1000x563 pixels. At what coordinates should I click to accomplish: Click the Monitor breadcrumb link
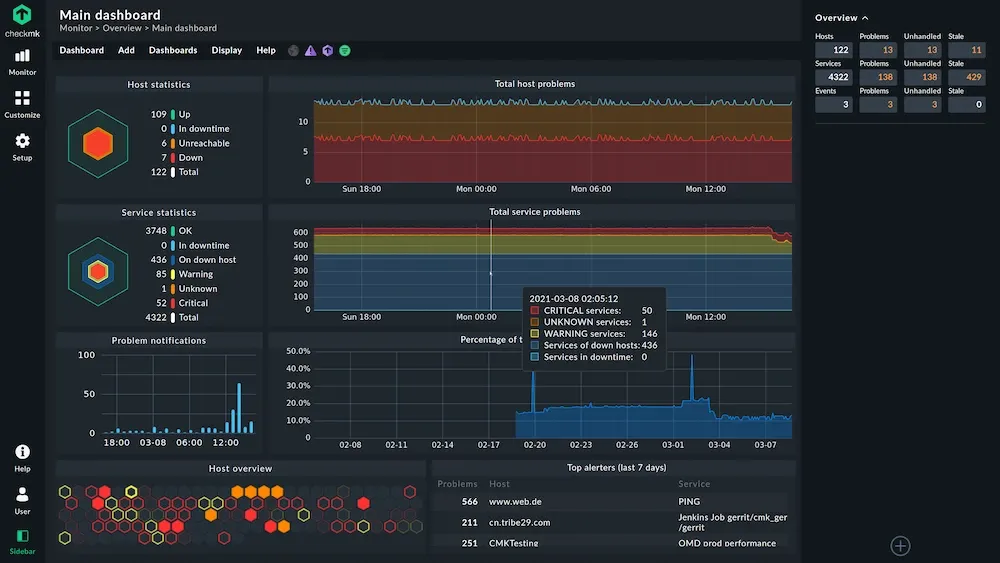[x=76, y=28]
